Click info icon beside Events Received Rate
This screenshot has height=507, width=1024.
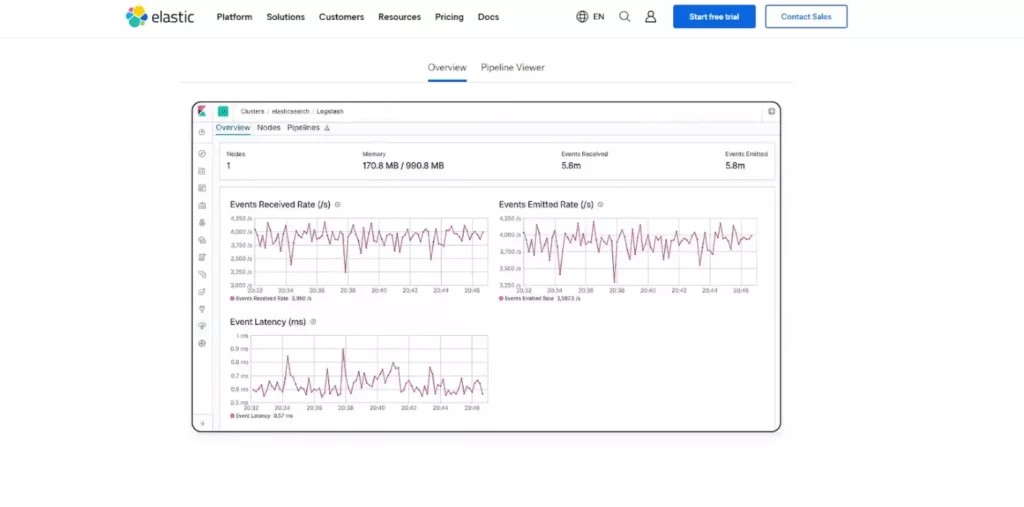338,204
